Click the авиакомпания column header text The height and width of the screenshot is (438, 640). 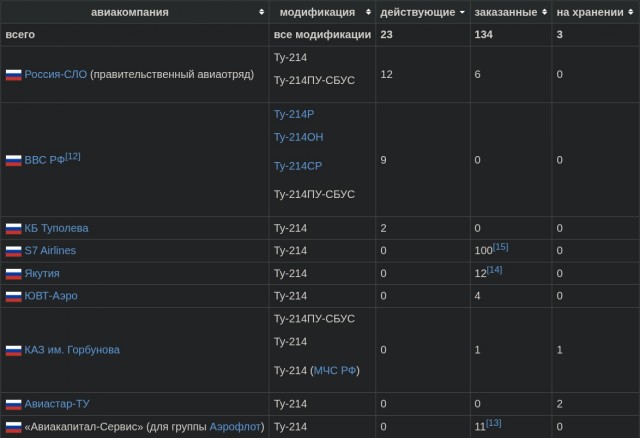(x=130, y=12)
